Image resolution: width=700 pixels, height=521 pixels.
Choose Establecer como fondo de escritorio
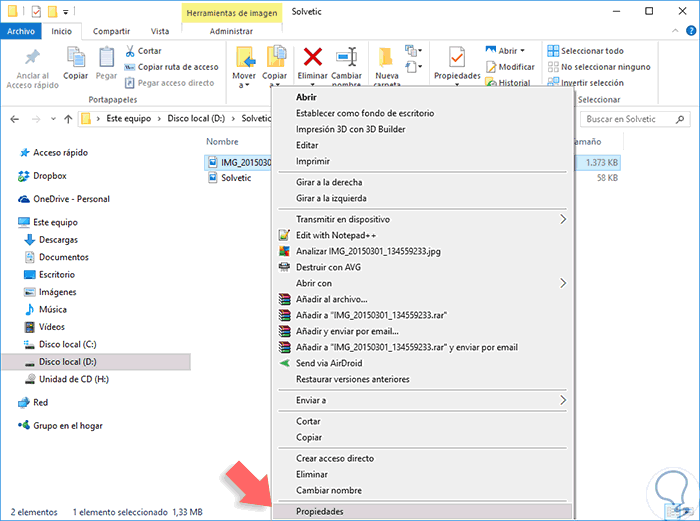(x=365, y=113)
